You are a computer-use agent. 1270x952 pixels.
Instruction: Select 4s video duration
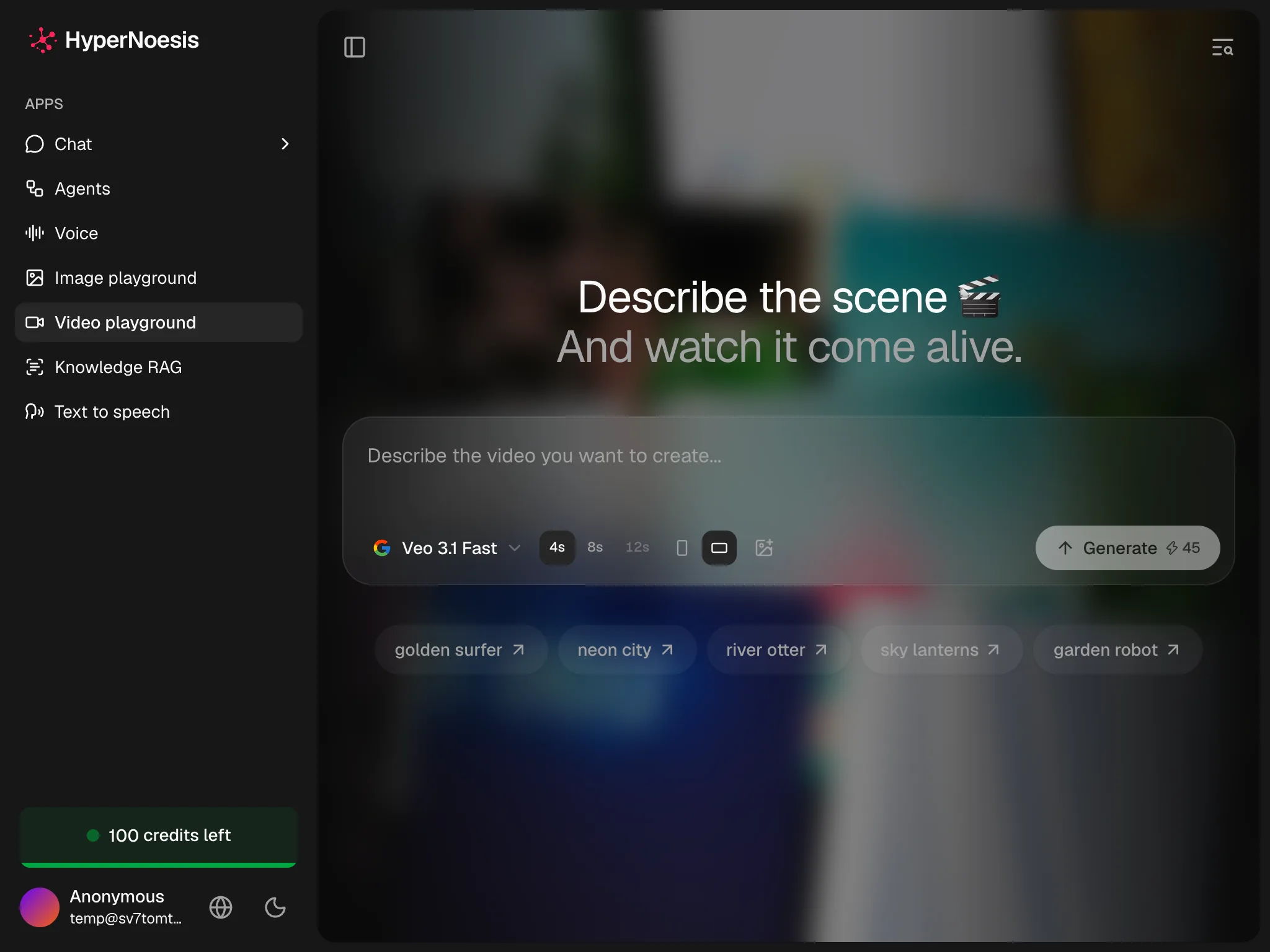tap(557, 548)
